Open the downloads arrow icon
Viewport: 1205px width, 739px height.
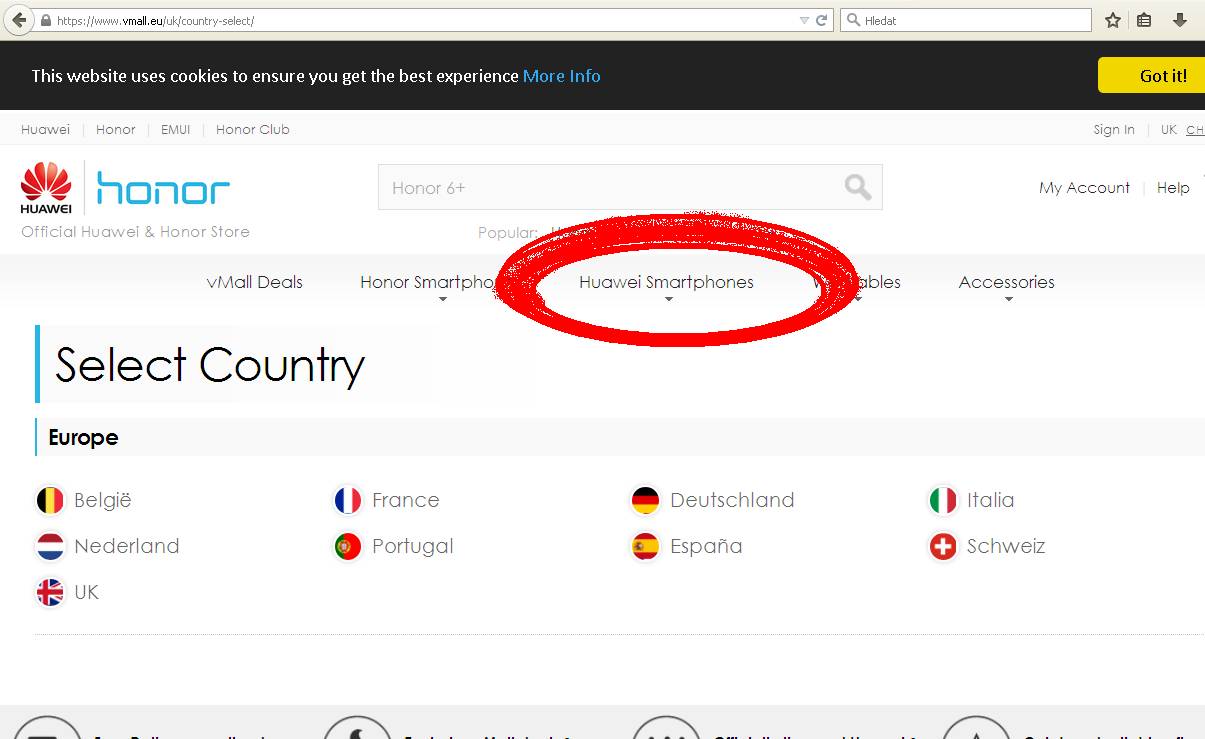1180,20
